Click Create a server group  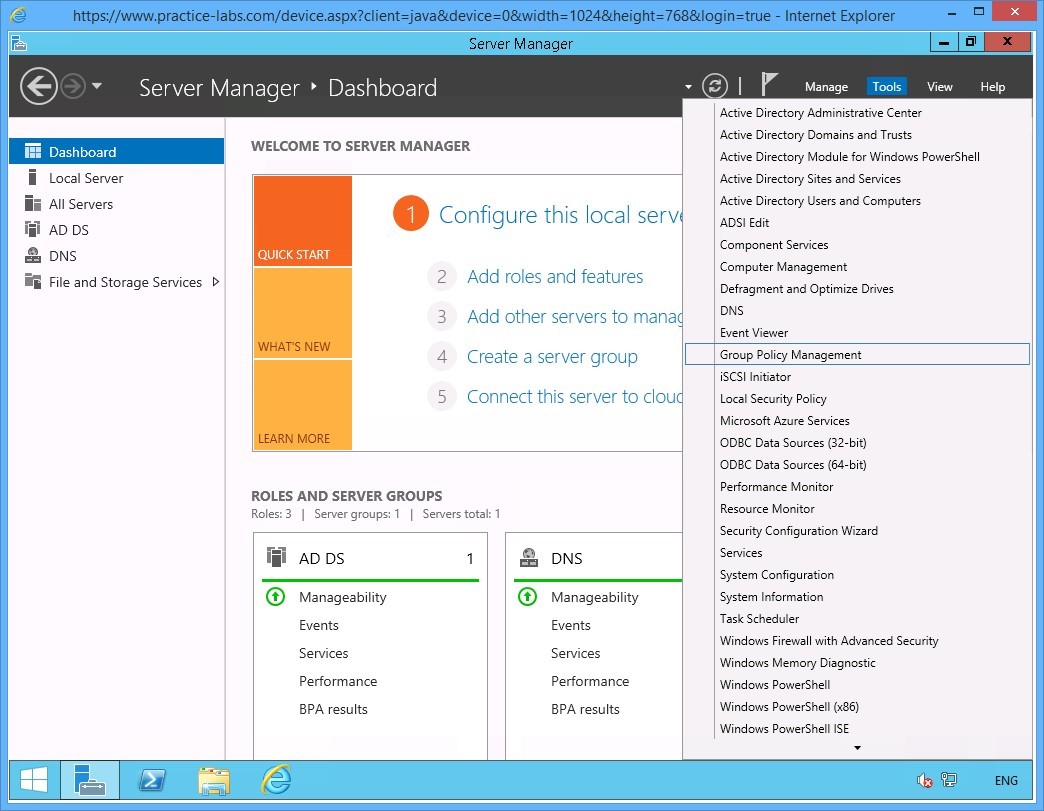(552, 356)
